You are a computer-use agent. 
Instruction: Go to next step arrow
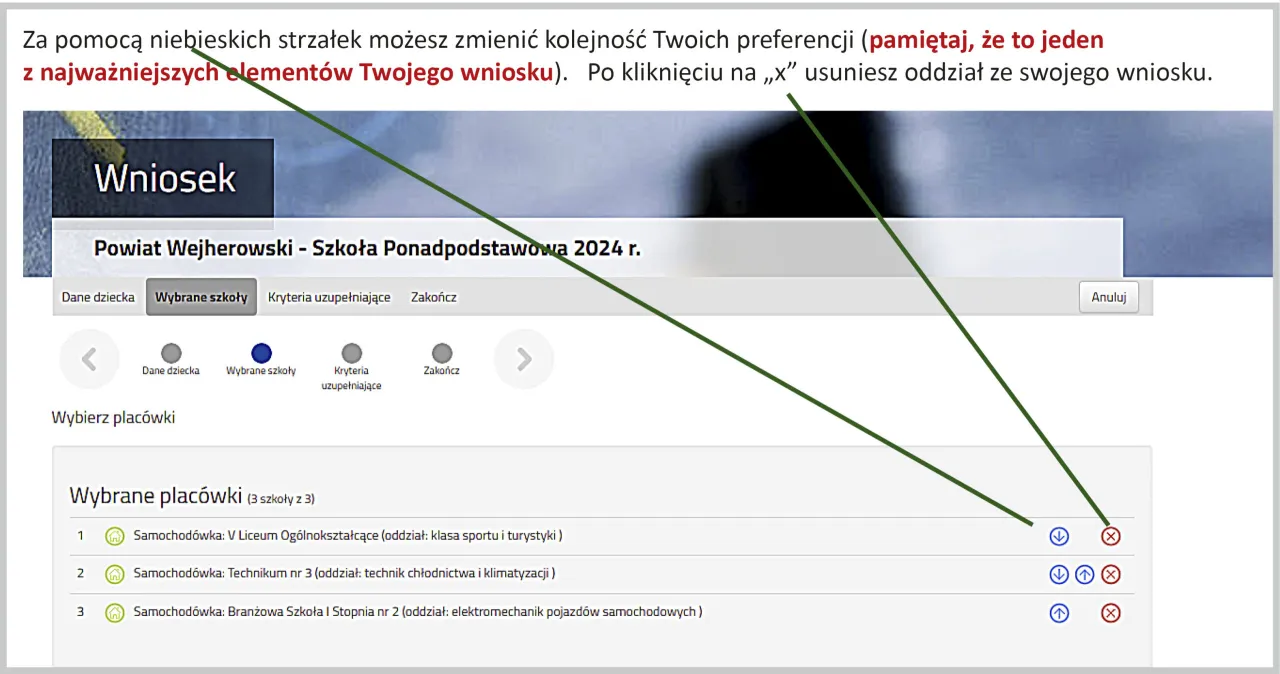click(x=524, y=359)
